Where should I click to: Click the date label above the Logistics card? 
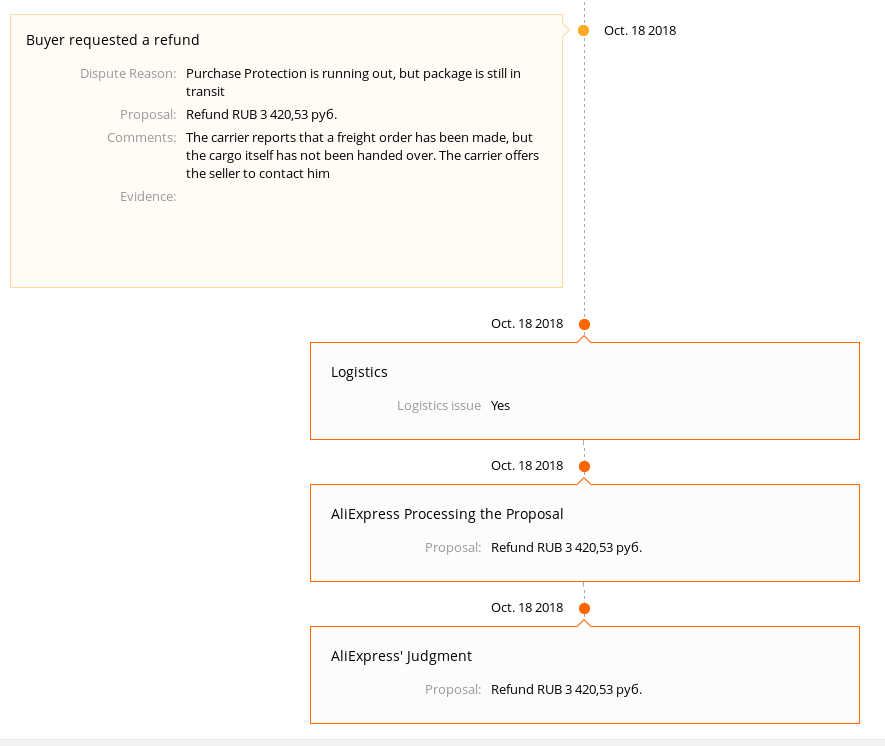click(527, 324)
